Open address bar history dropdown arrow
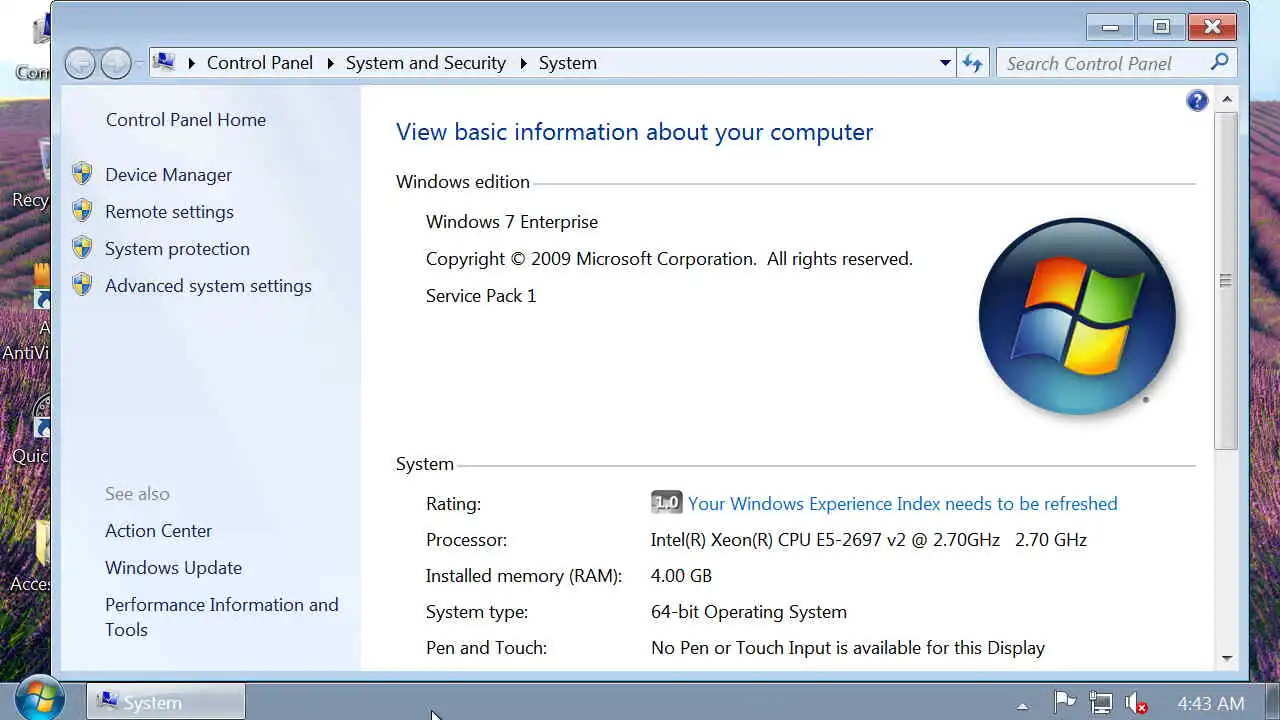The height and width of the screenshot is (720, 1280). coord(945,63)
